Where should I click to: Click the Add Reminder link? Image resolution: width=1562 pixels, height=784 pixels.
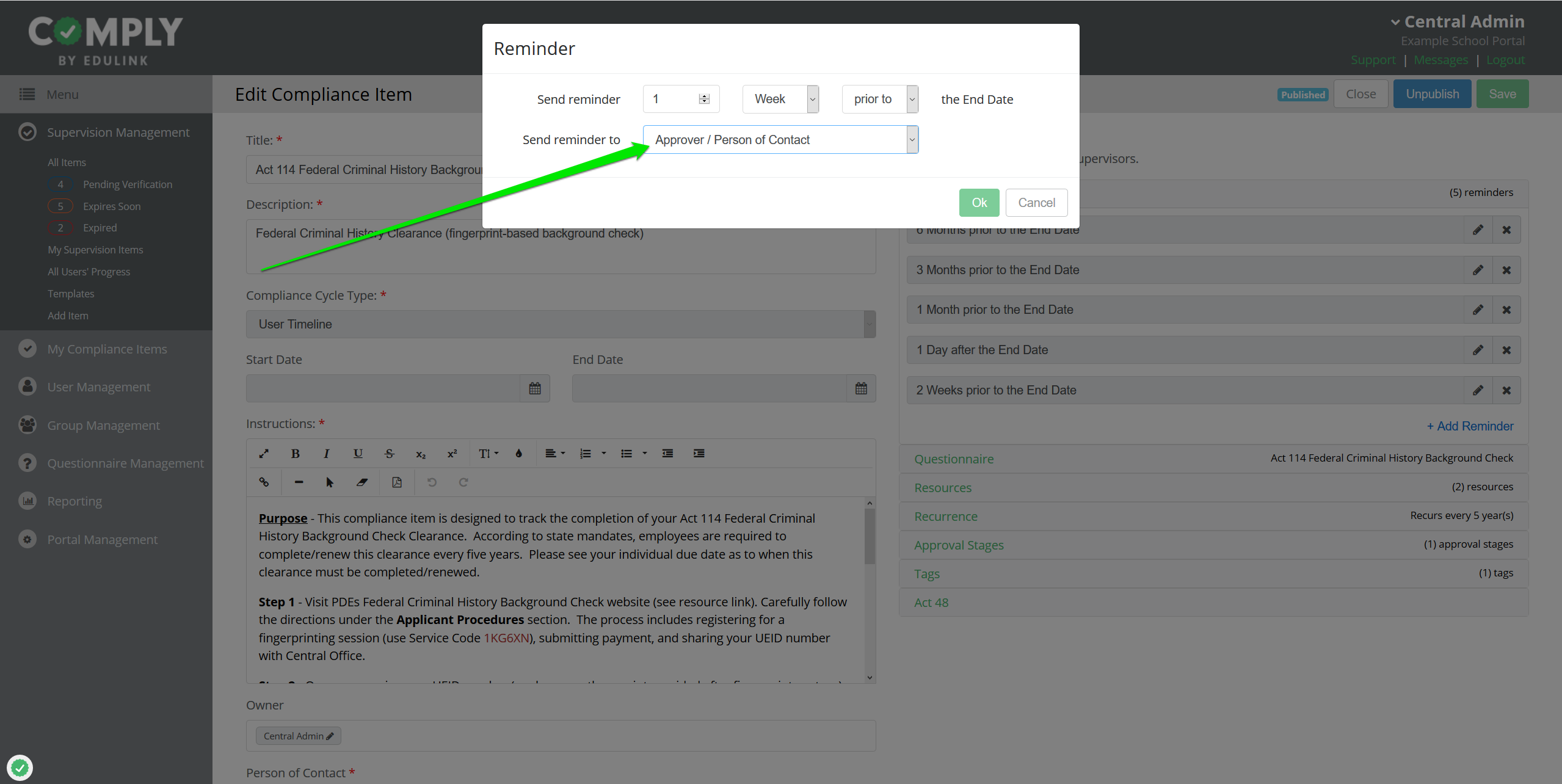tap(1470, 426)
